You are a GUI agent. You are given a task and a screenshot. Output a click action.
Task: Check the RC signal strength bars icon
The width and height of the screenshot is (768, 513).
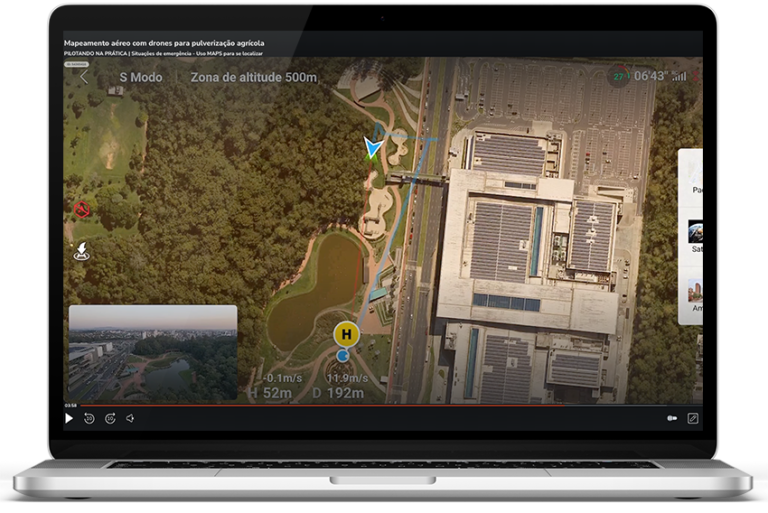[x=679, y=76]
